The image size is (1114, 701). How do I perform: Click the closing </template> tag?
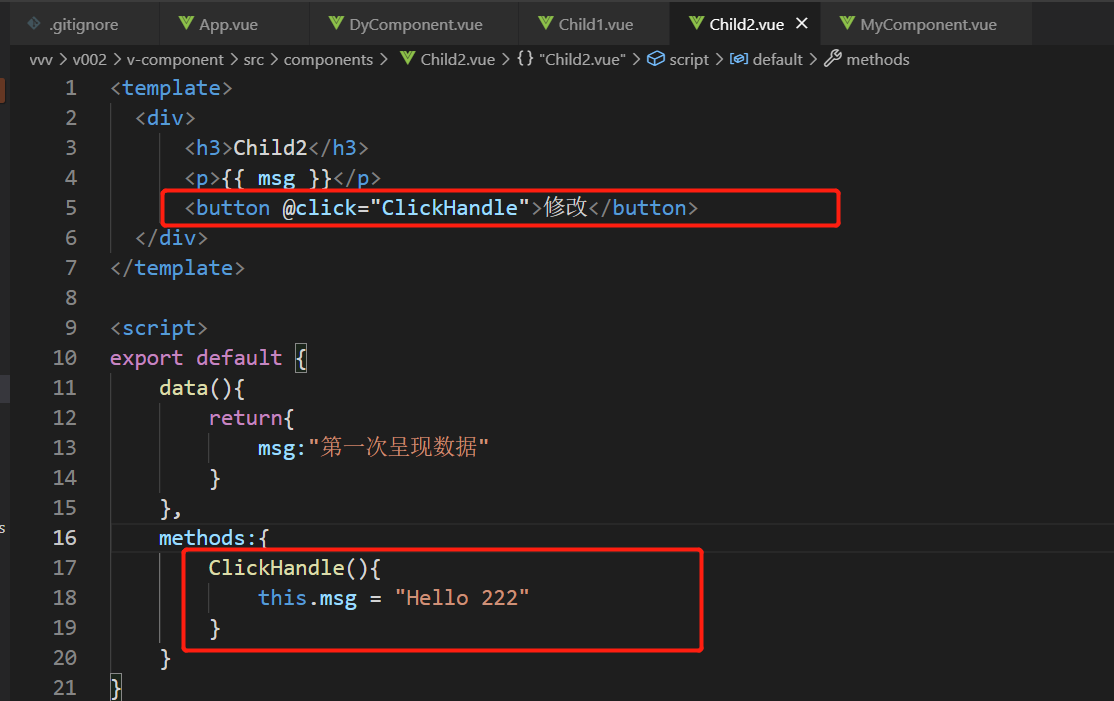(x=178, y=268)
